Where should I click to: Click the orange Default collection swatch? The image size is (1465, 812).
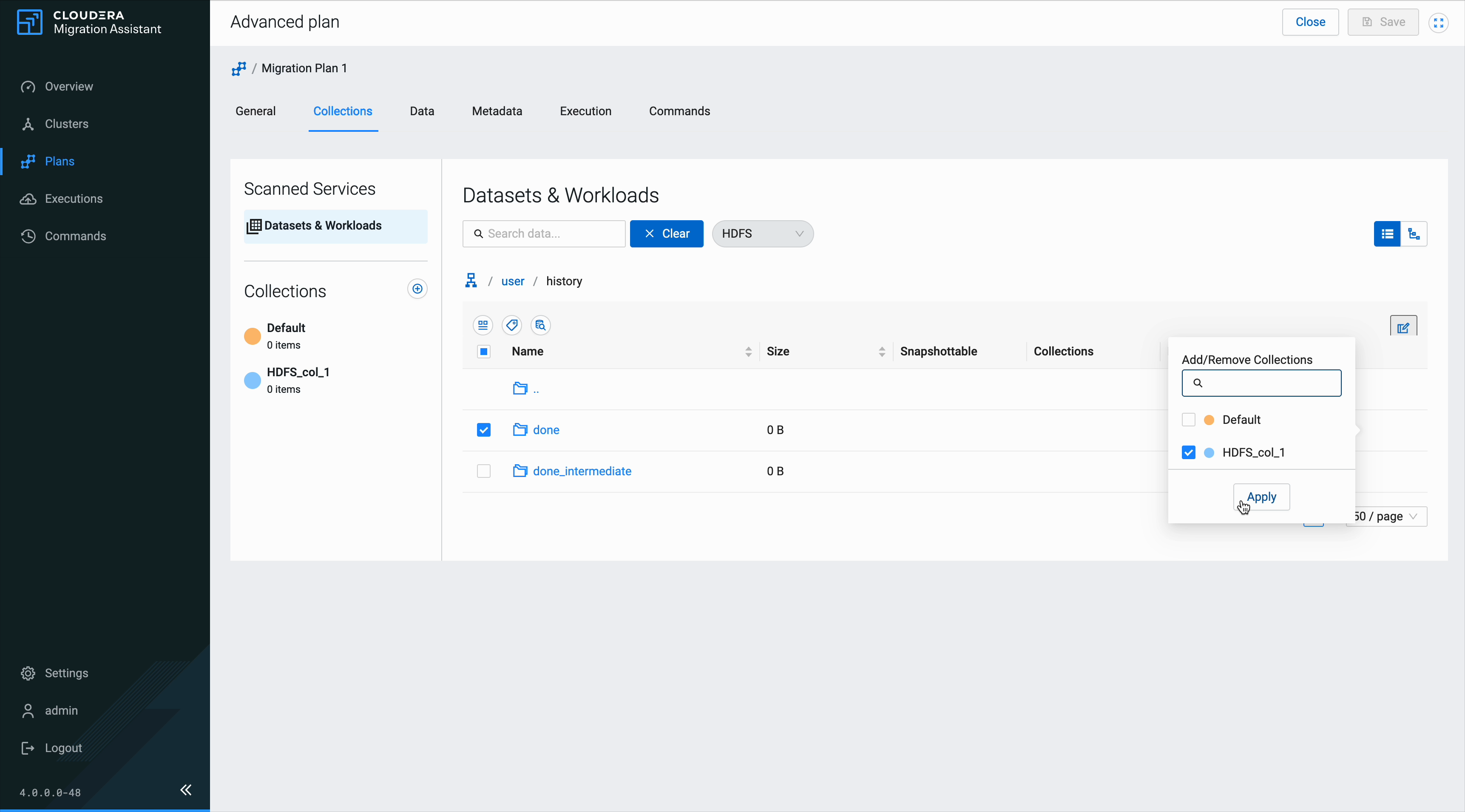click(253, 337)
